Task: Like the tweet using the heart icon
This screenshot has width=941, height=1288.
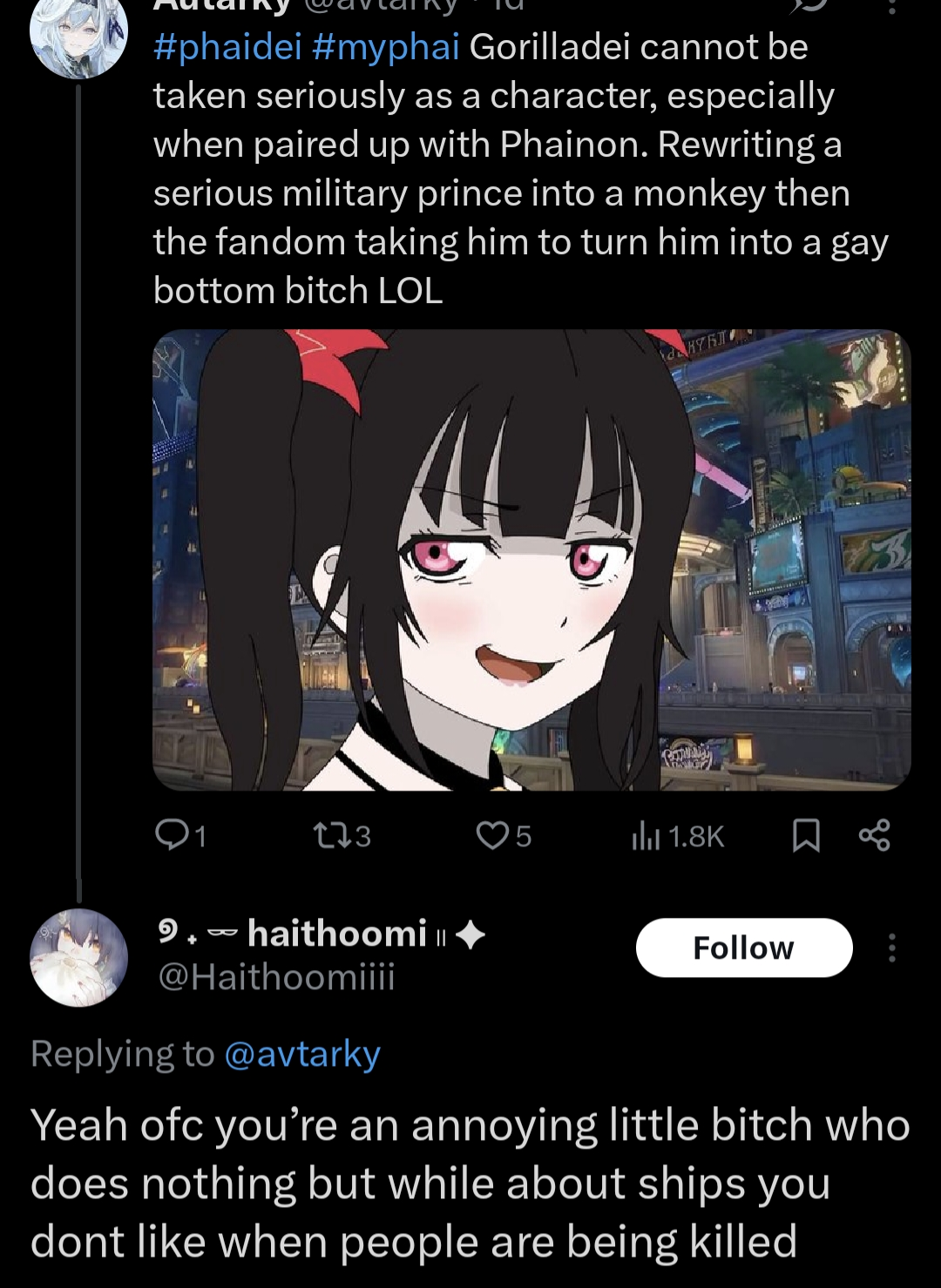Action: (x=491, y=836)
